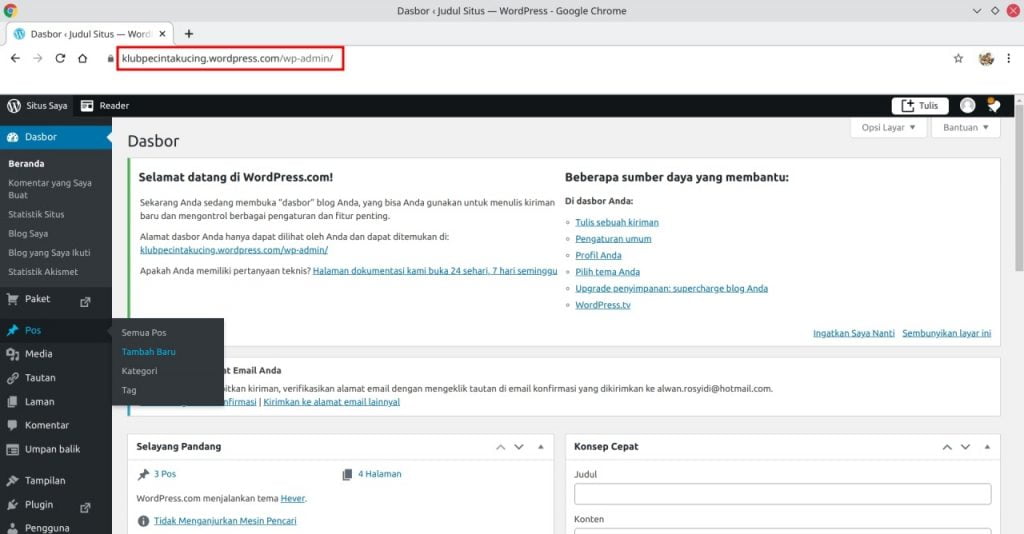Open the WordPress.tv link

pyautogui.click(x=603, y=305)
